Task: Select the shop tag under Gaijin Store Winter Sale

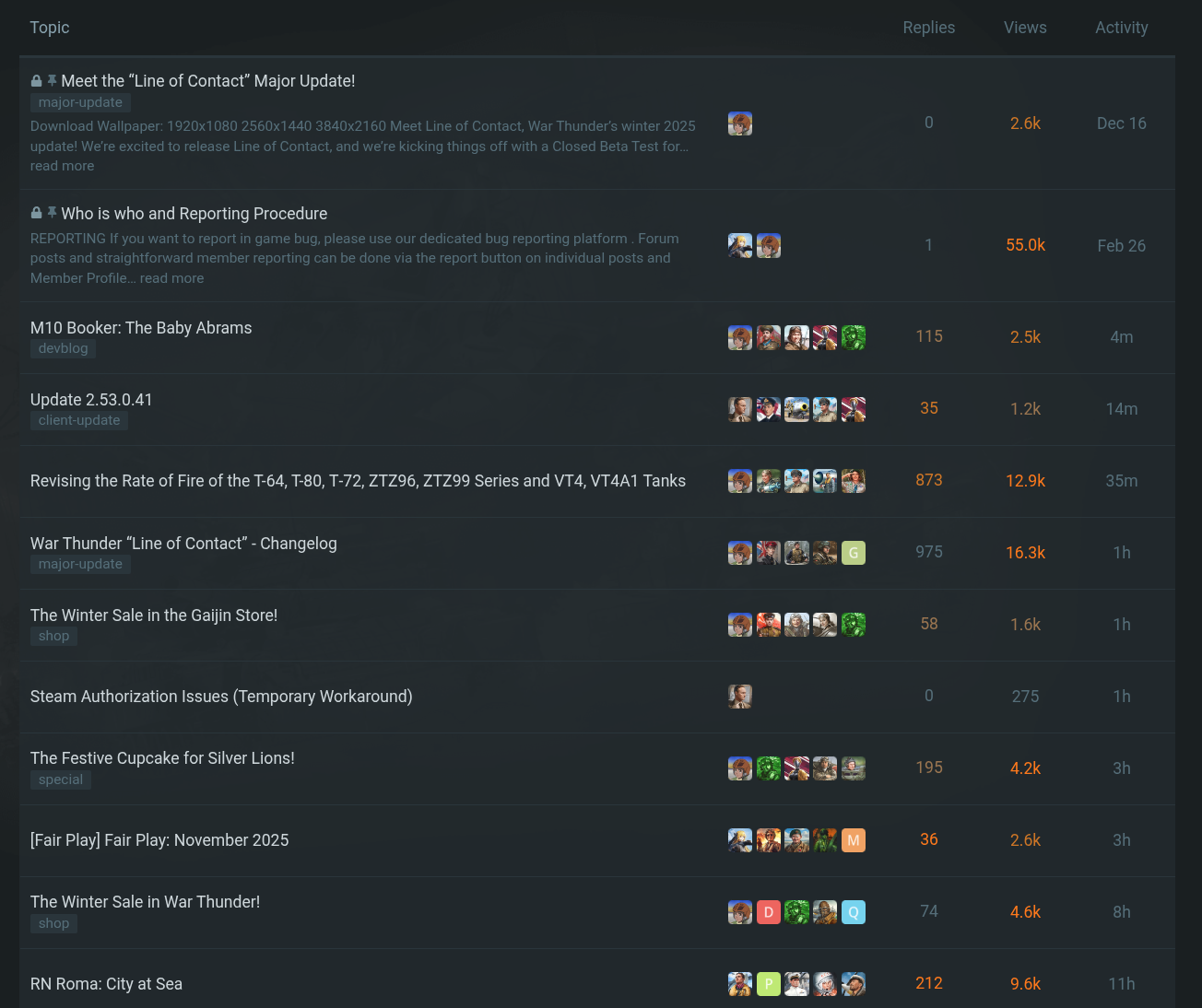Action: tap(53, 636)
